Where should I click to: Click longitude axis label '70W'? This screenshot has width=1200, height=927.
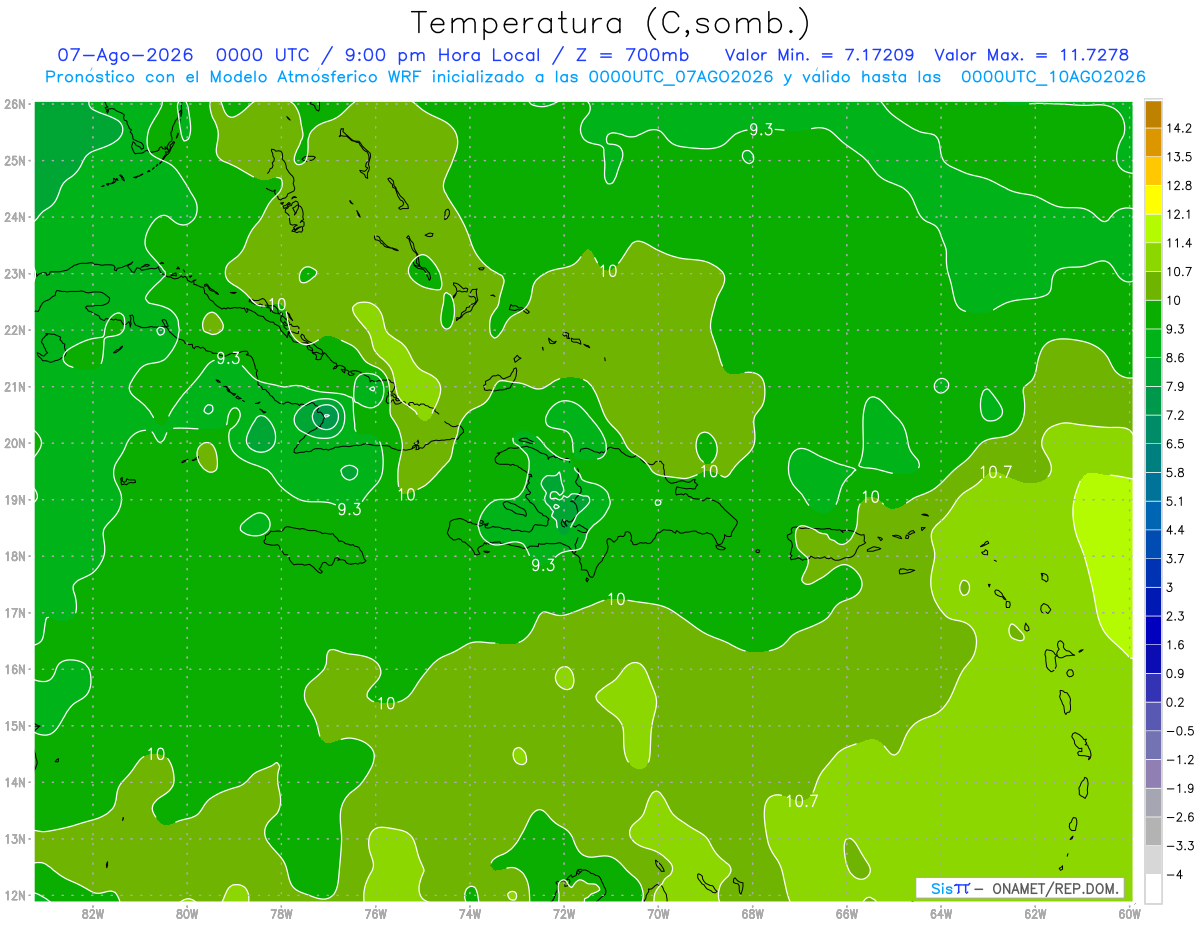point(658,913)
